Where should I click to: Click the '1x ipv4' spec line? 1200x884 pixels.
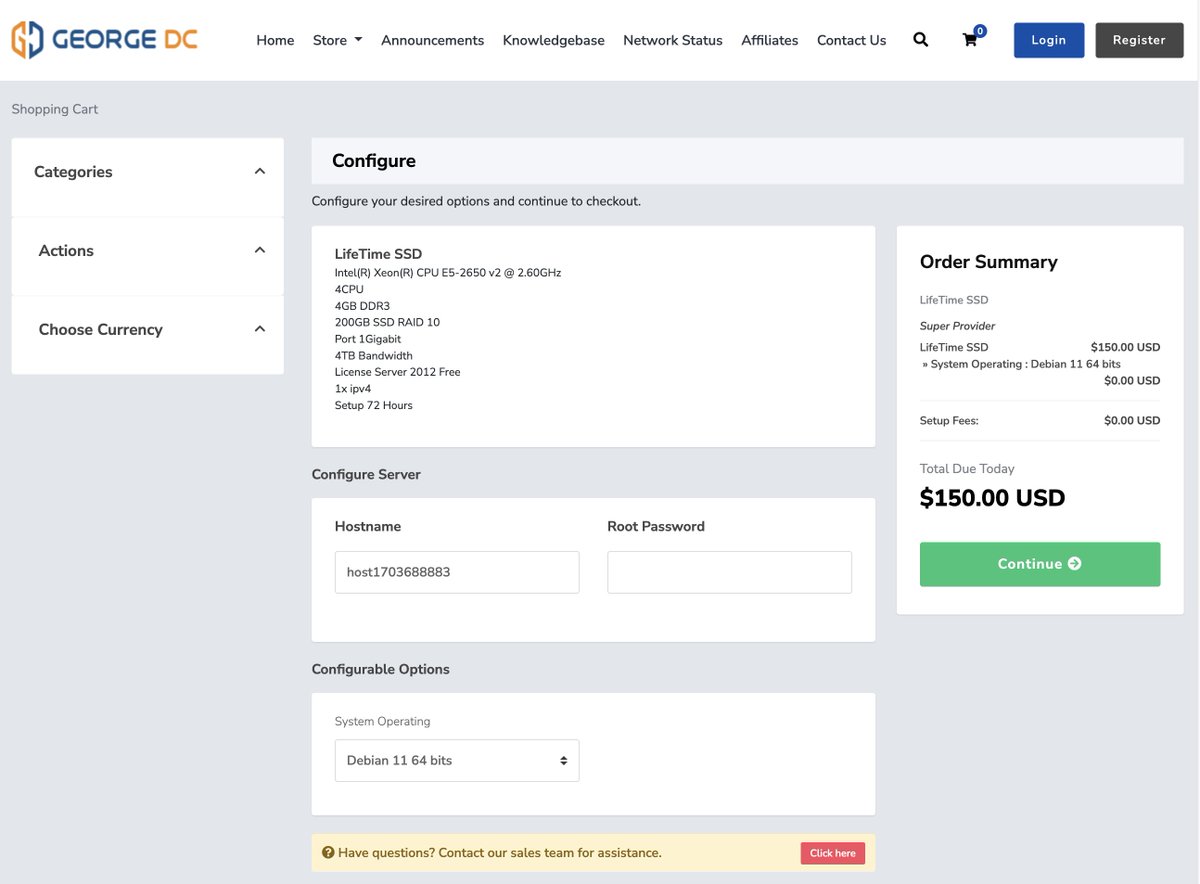[353, 389]
